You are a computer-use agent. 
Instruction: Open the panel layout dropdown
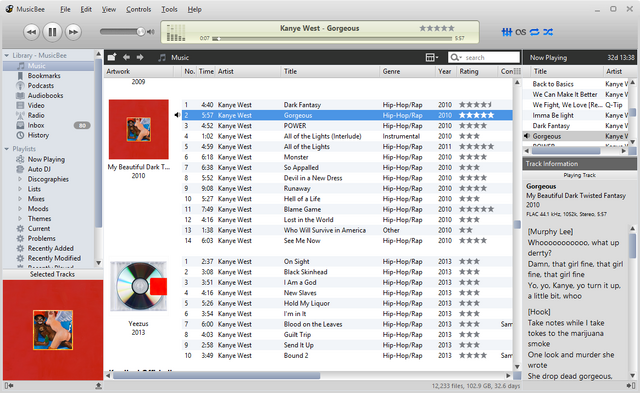[x=431, y=58]
